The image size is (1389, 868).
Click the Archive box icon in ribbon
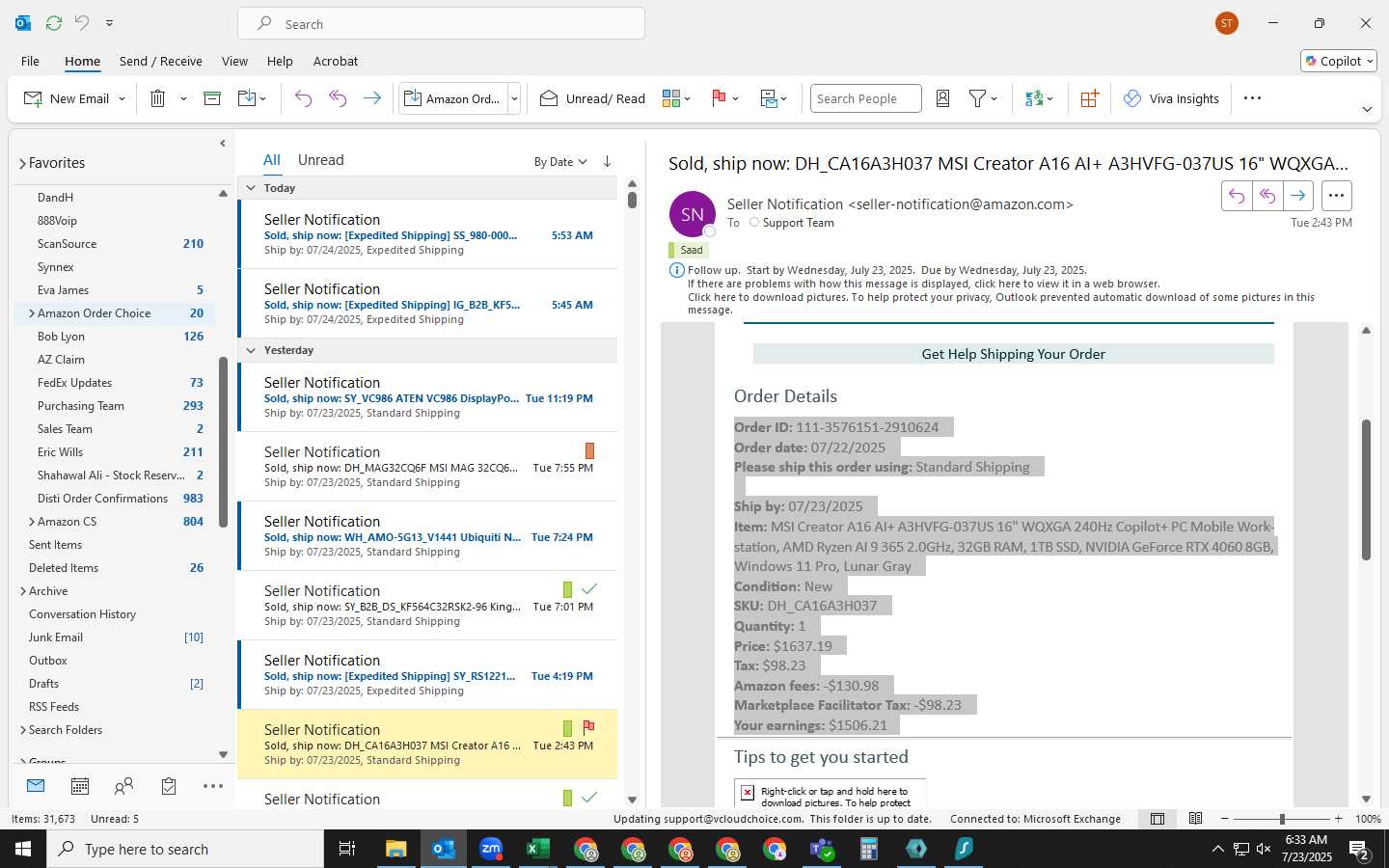tap(212, 98)
